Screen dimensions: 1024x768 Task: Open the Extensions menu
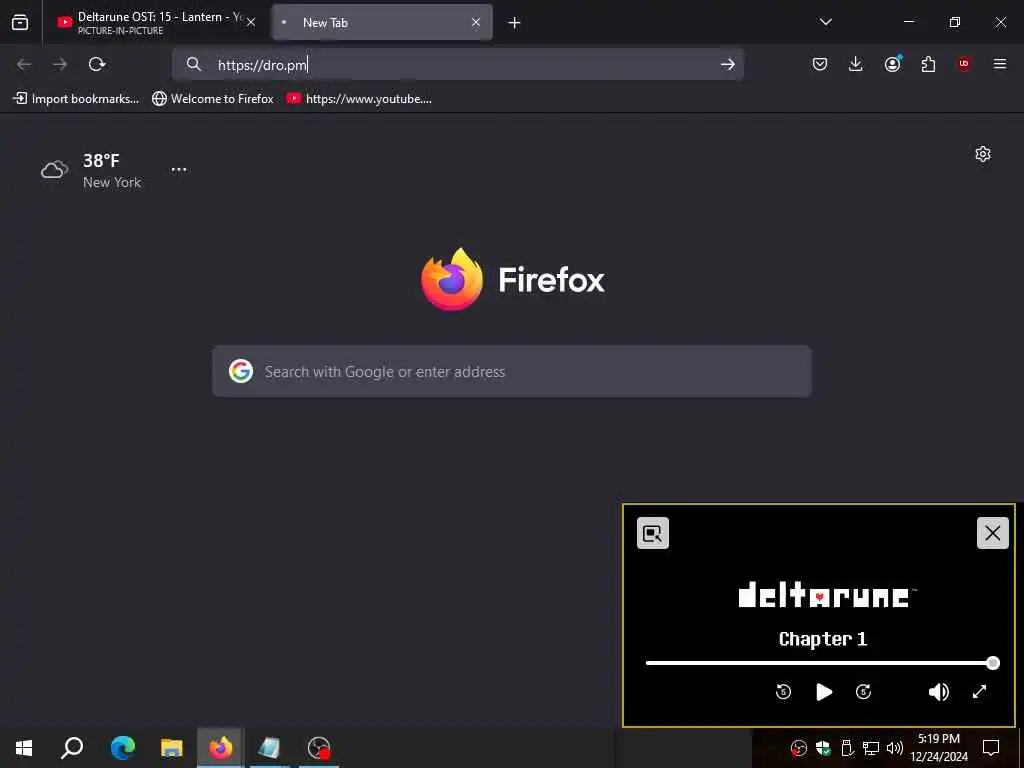tap(928, 64)
